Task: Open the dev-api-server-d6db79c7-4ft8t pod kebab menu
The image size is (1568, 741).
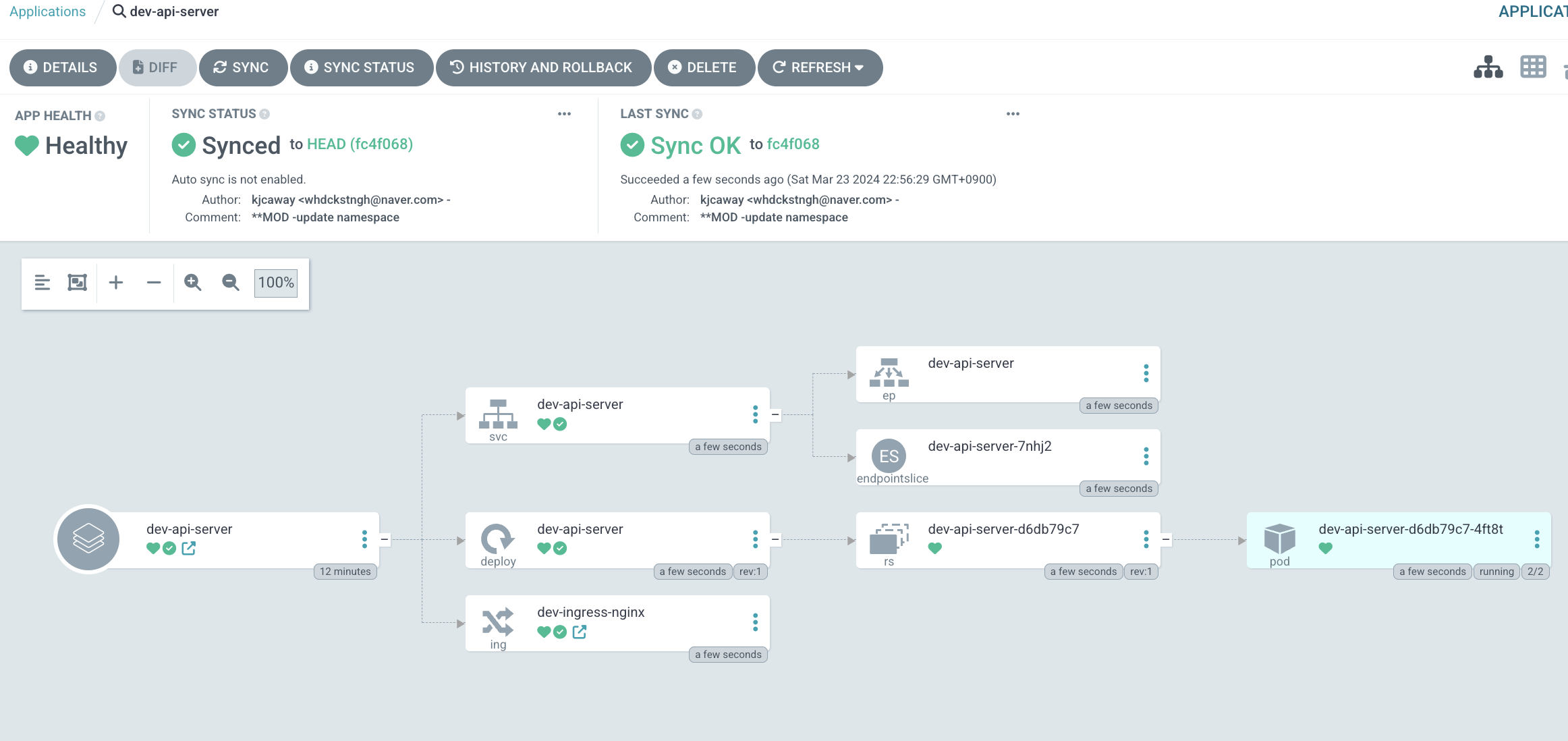Action: 1536,539
